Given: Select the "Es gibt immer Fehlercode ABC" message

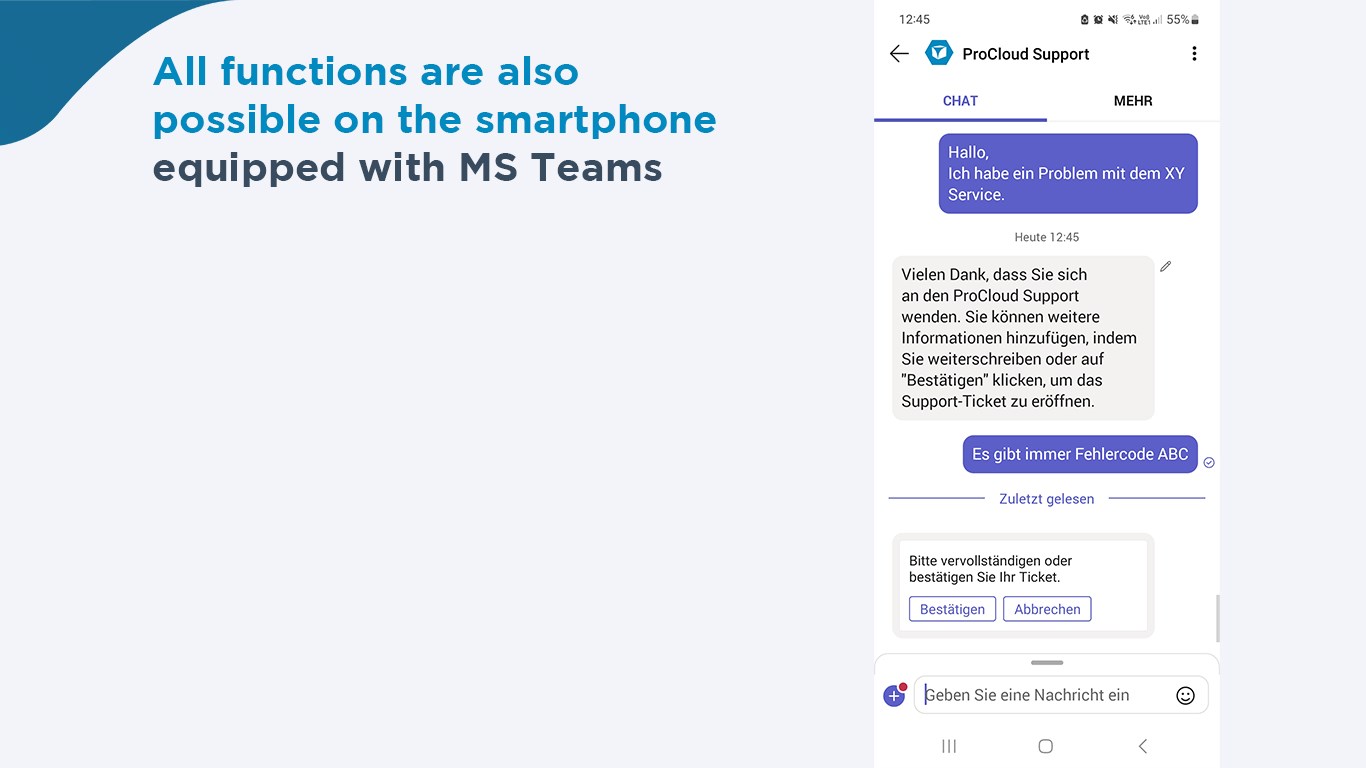Looking at the screenshot, I should click(x=1080, y=454).
